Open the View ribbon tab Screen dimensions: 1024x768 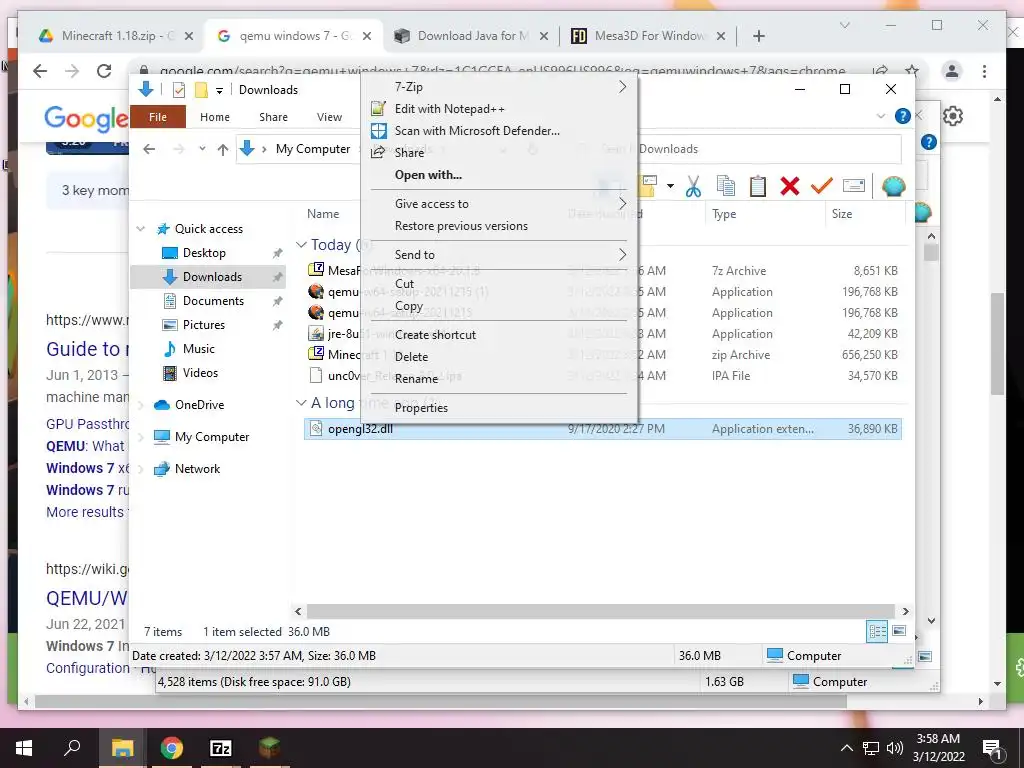329,117
